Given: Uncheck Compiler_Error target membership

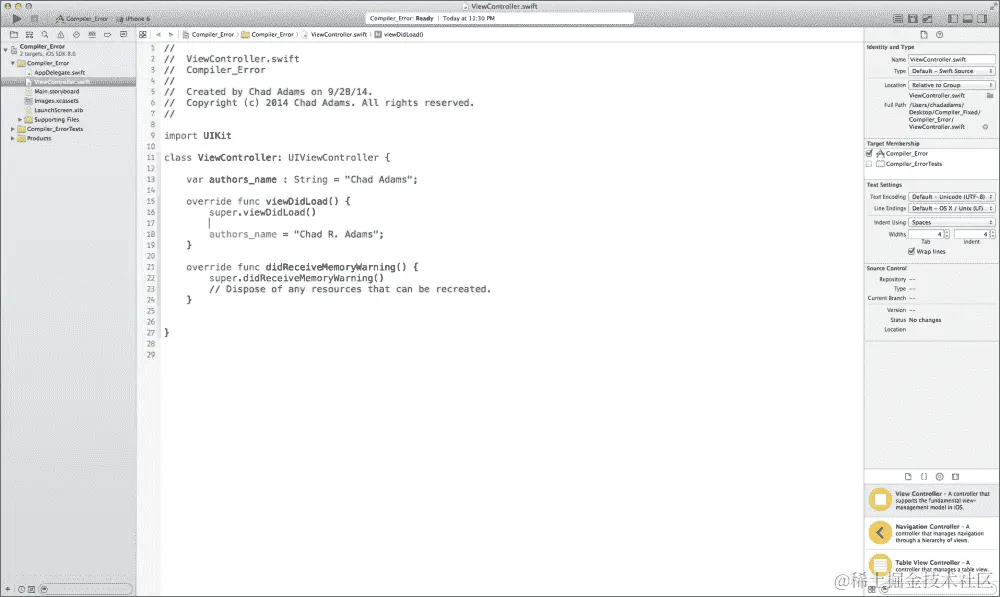Looking at the screenshot, I should point(869,154).
